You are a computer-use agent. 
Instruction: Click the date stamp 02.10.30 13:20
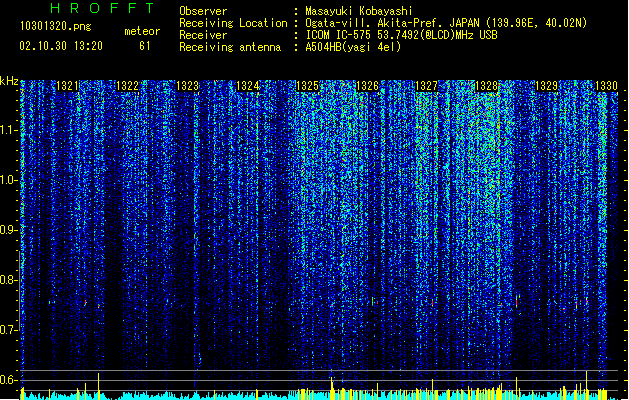[x=61, y=46]
